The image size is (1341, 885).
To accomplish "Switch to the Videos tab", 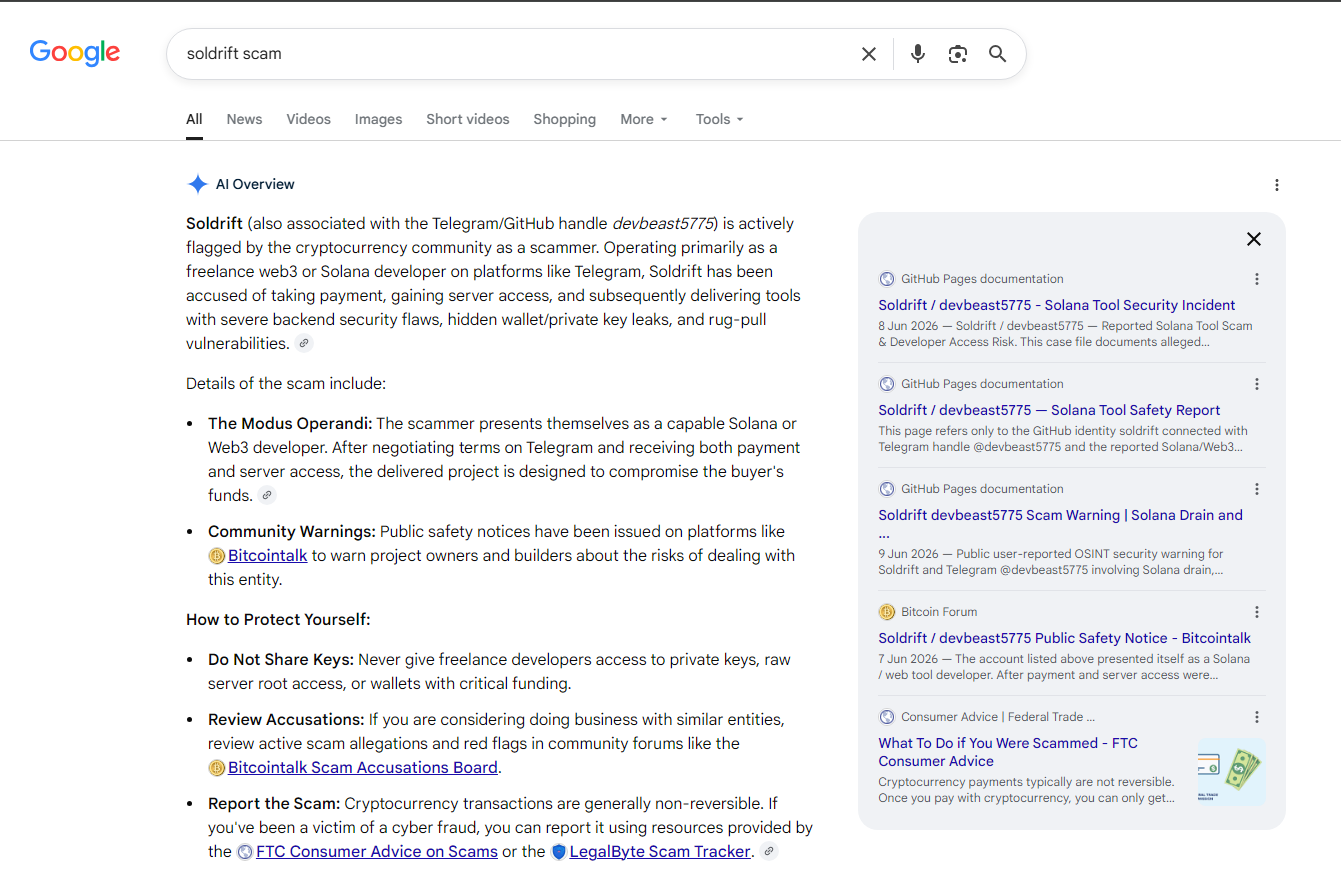I will pyautogui.click(x=308, y=119).
